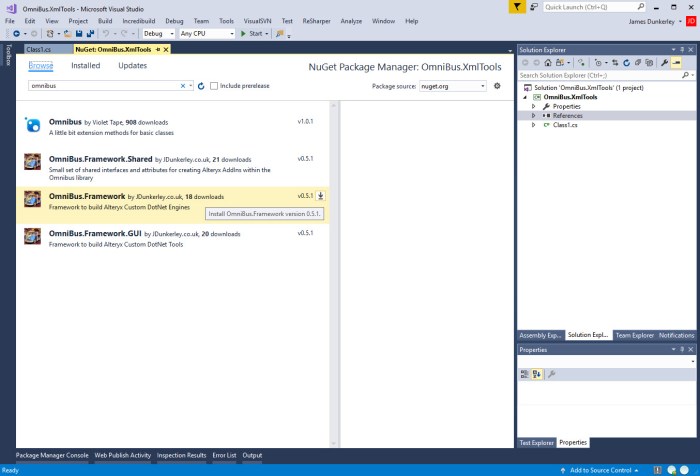700x476 pixels.
Task: Toggle Preview Selected Items in Solution Explorer
Action: (x=676, y=63)
